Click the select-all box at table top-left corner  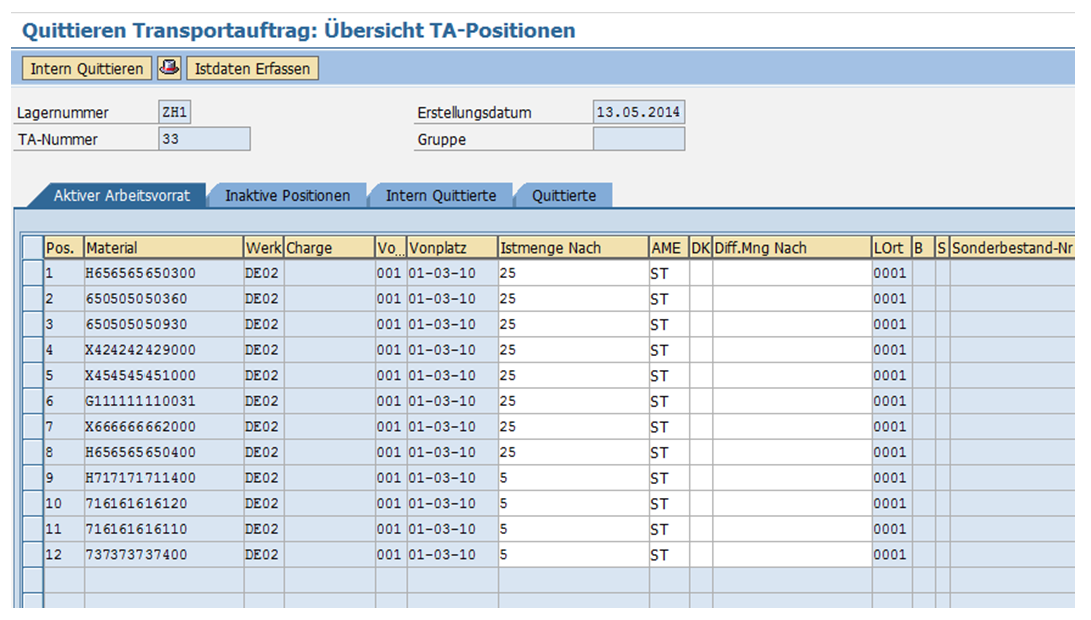pyautogui.click(x=32, y=247)
